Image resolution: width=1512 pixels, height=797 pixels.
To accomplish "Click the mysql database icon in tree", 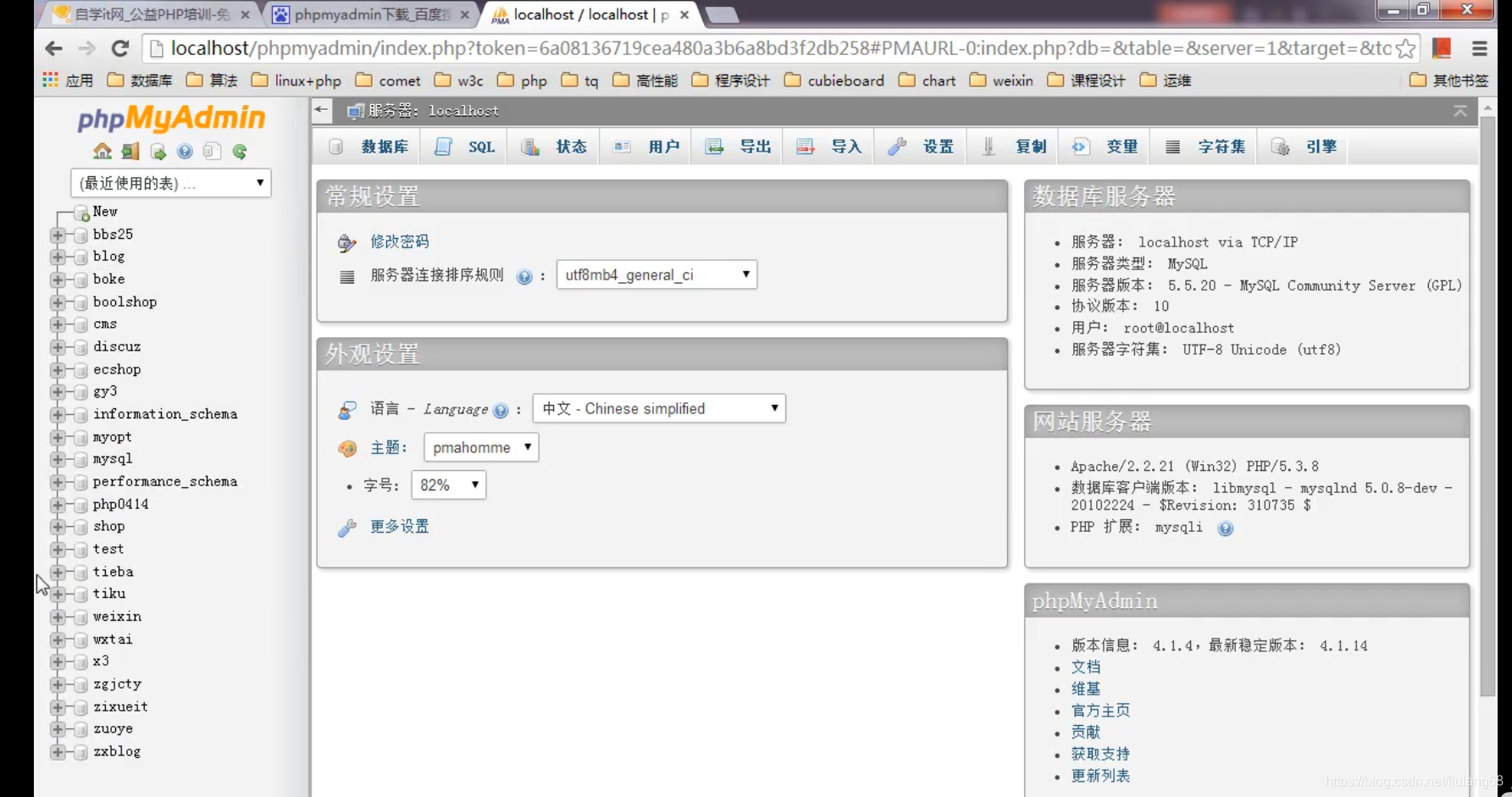I will [x=81, y=459].
